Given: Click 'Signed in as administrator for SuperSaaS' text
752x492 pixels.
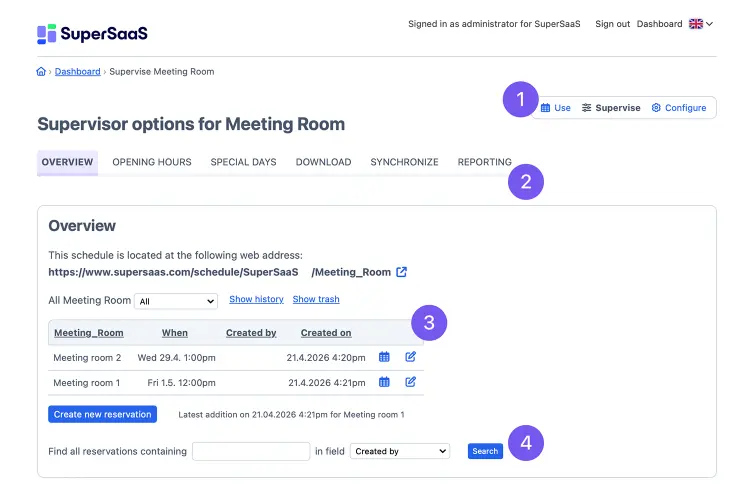Looking at the screenshot, I should click(x=494, y=24).
